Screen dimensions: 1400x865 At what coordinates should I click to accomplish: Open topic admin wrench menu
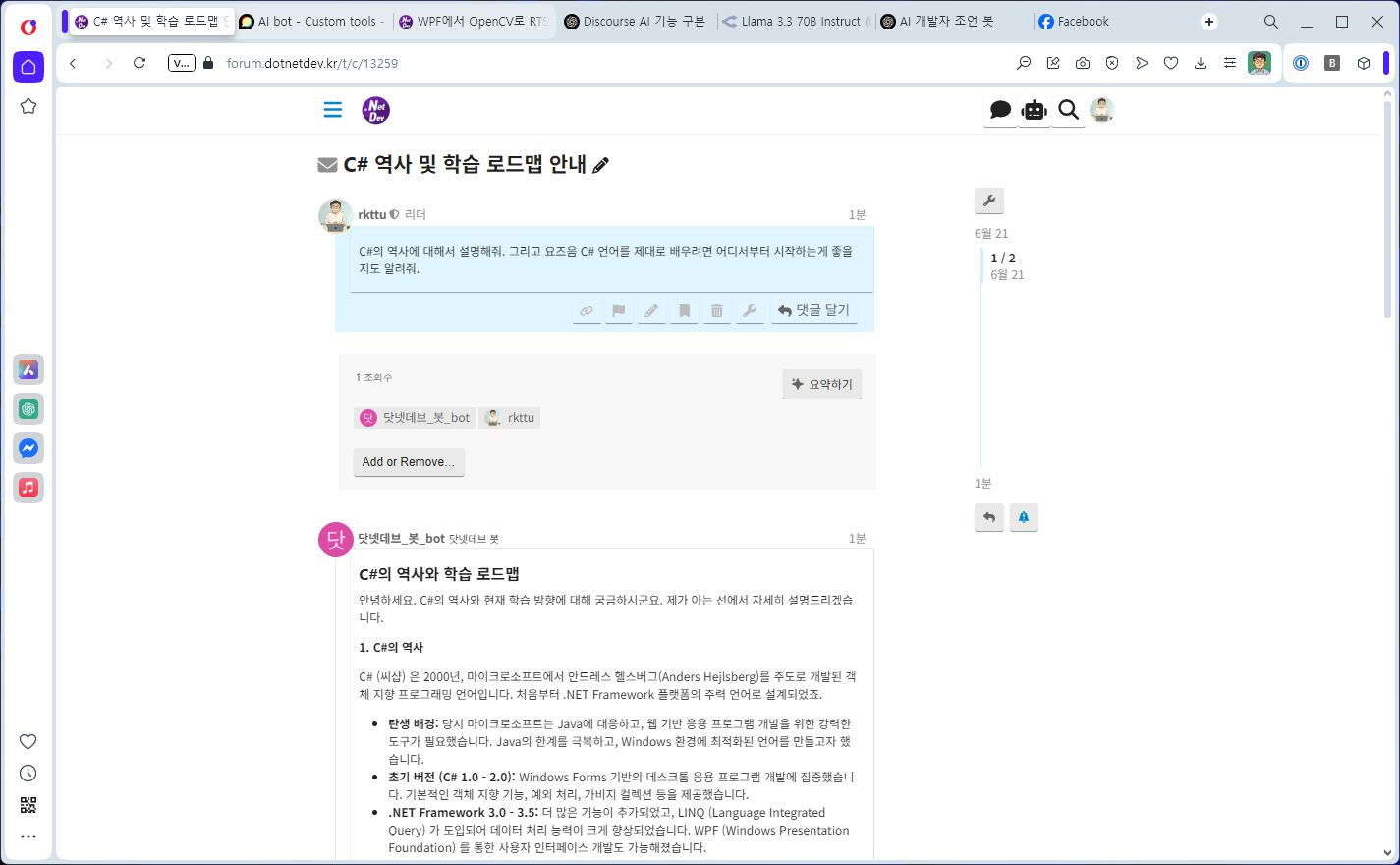coord(989,201)
